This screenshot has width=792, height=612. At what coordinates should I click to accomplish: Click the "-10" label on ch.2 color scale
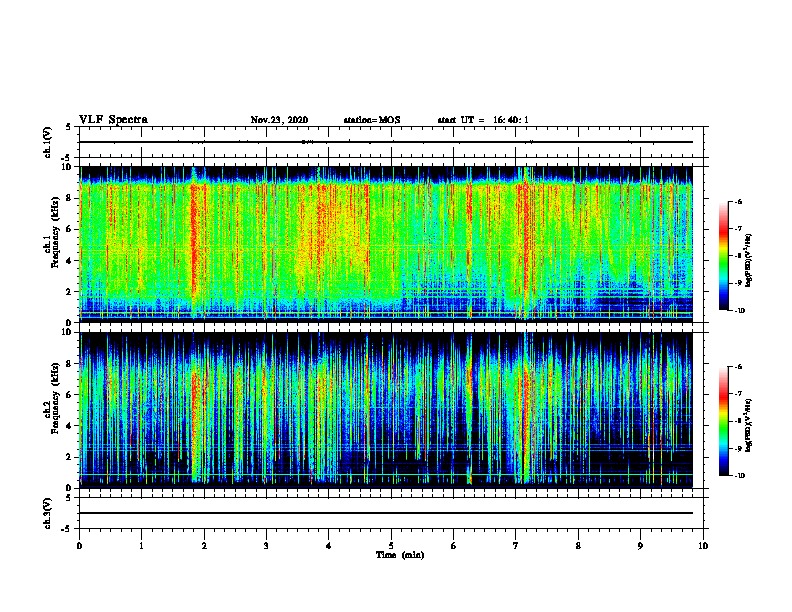click(x=739, y=476)
